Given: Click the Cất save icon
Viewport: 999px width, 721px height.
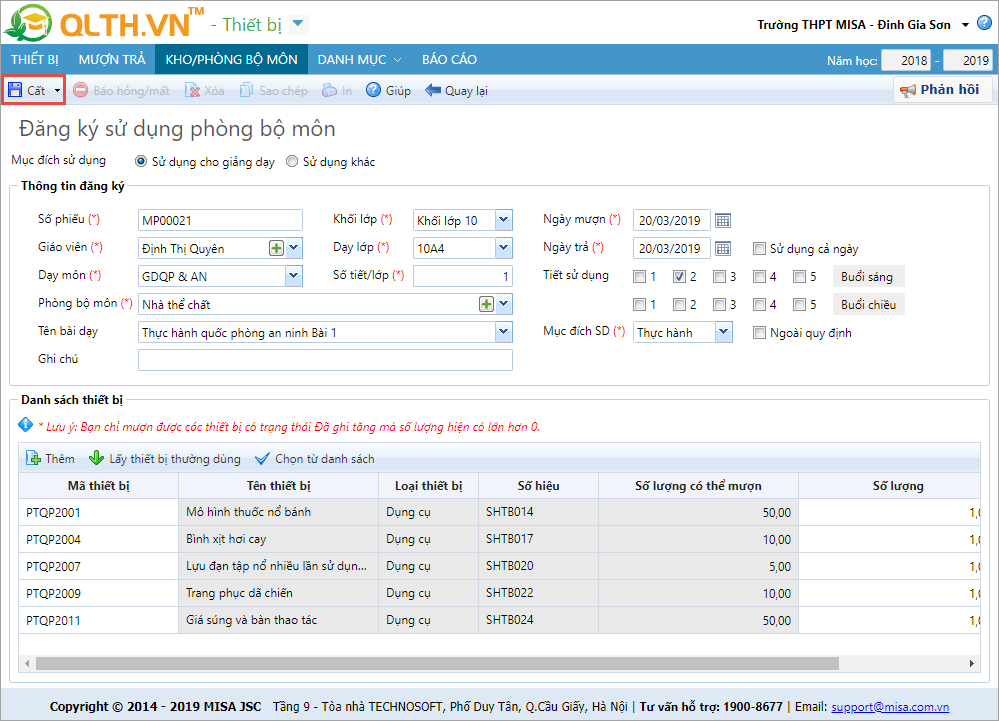Looking at the screenshot, I should (x=15, y=90).
